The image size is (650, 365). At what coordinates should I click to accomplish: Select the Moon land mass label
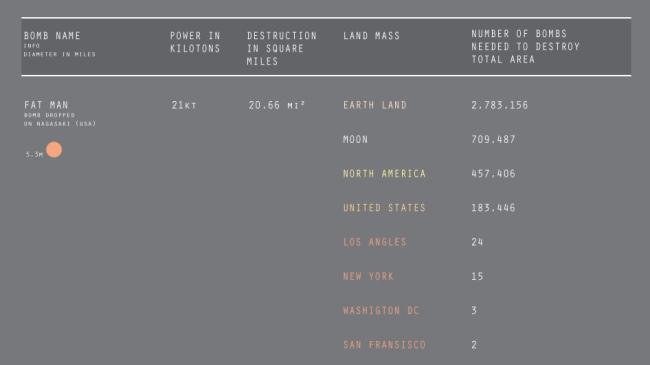click(355, 139)
